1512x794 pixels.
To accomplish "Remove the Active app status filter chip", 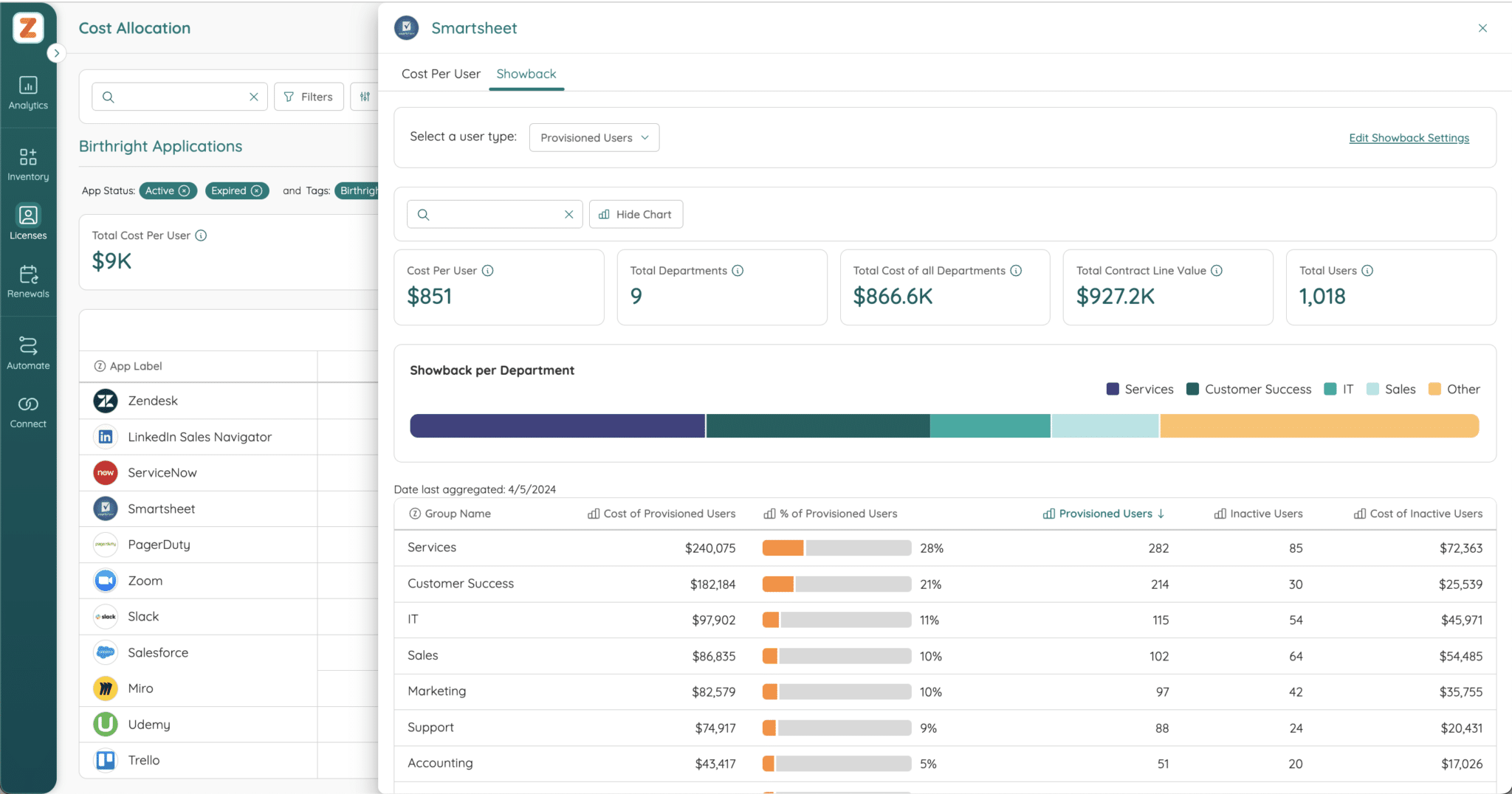I will 185,190.
